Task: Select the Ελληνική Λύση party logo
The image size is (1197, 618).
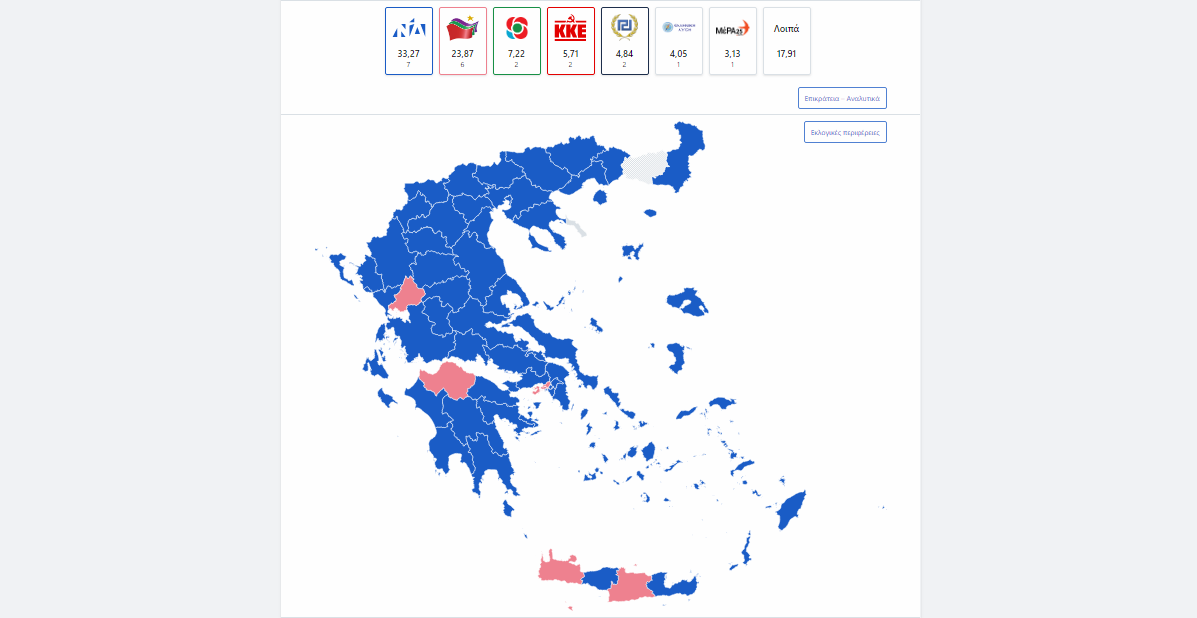Action: (678, 29)
